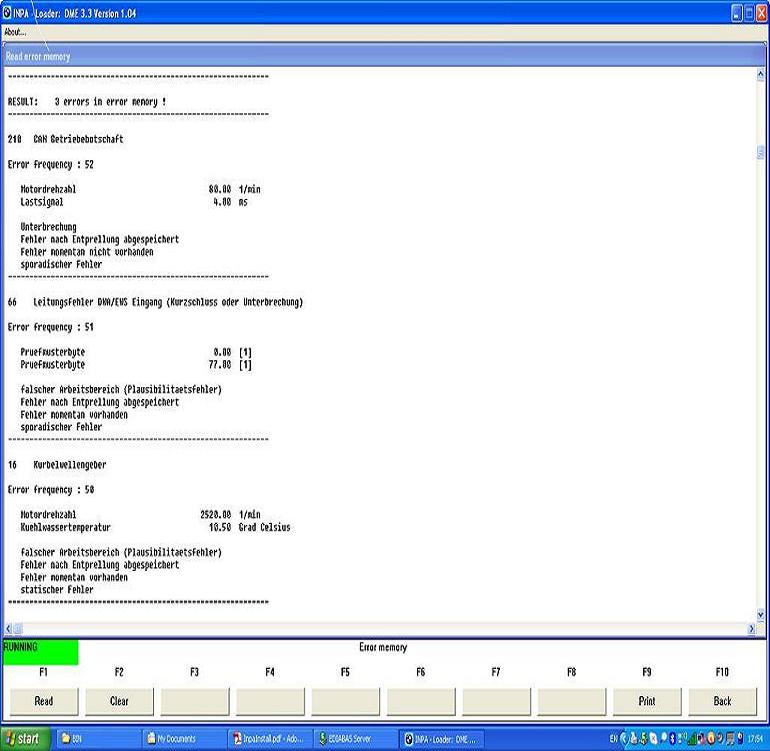The width and height of the screenshot is (770, 751).
Task: Click the EN language indicator in the tray
Action: 613,739
